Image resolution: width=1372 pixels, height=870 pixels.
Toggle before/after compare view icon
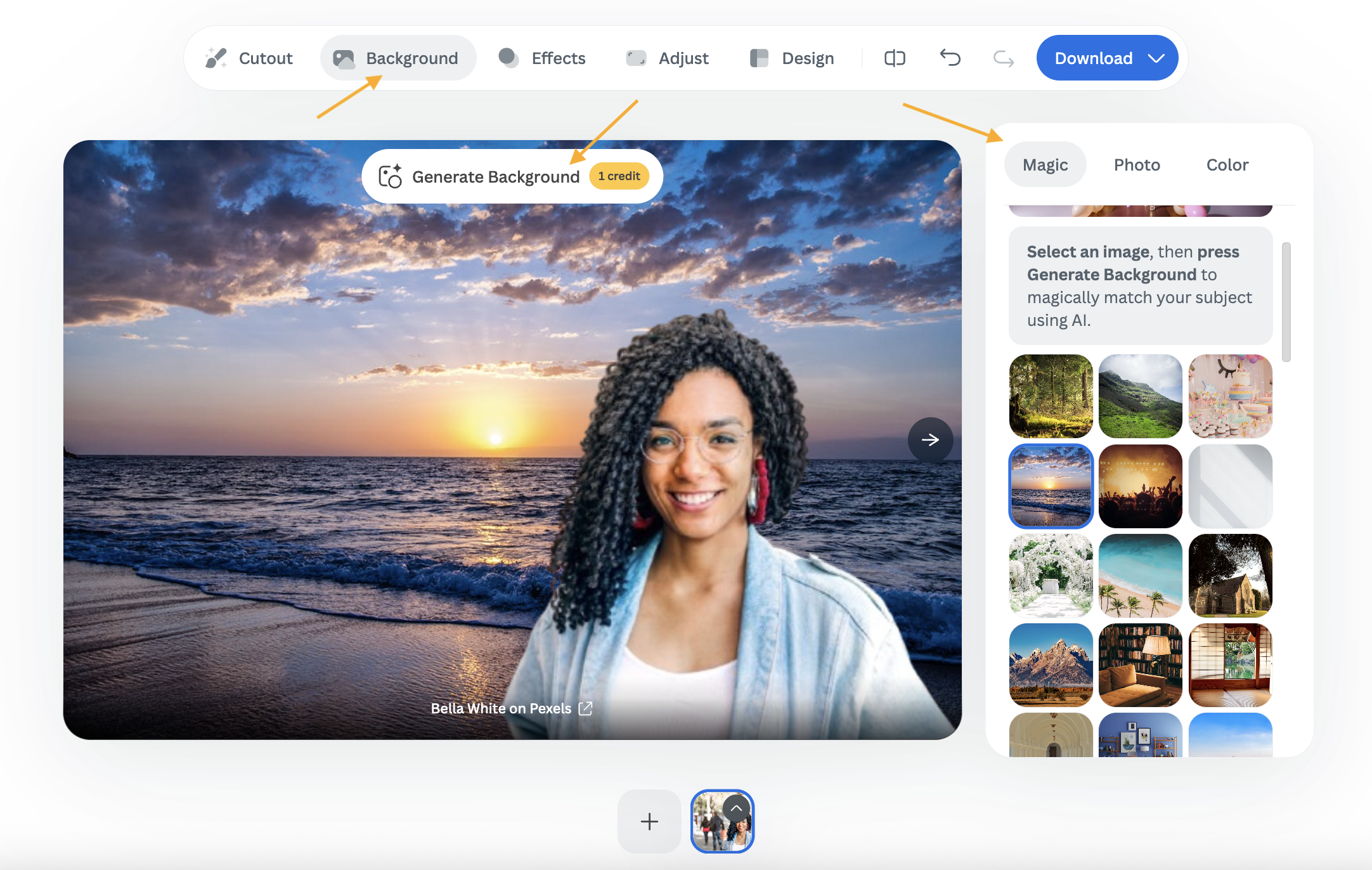tap(895, 58)
